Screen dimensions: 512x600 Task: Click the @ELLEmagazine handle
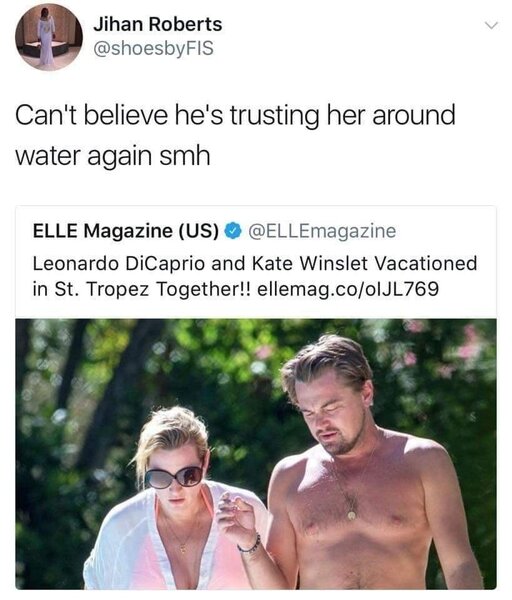coord(322,231)
